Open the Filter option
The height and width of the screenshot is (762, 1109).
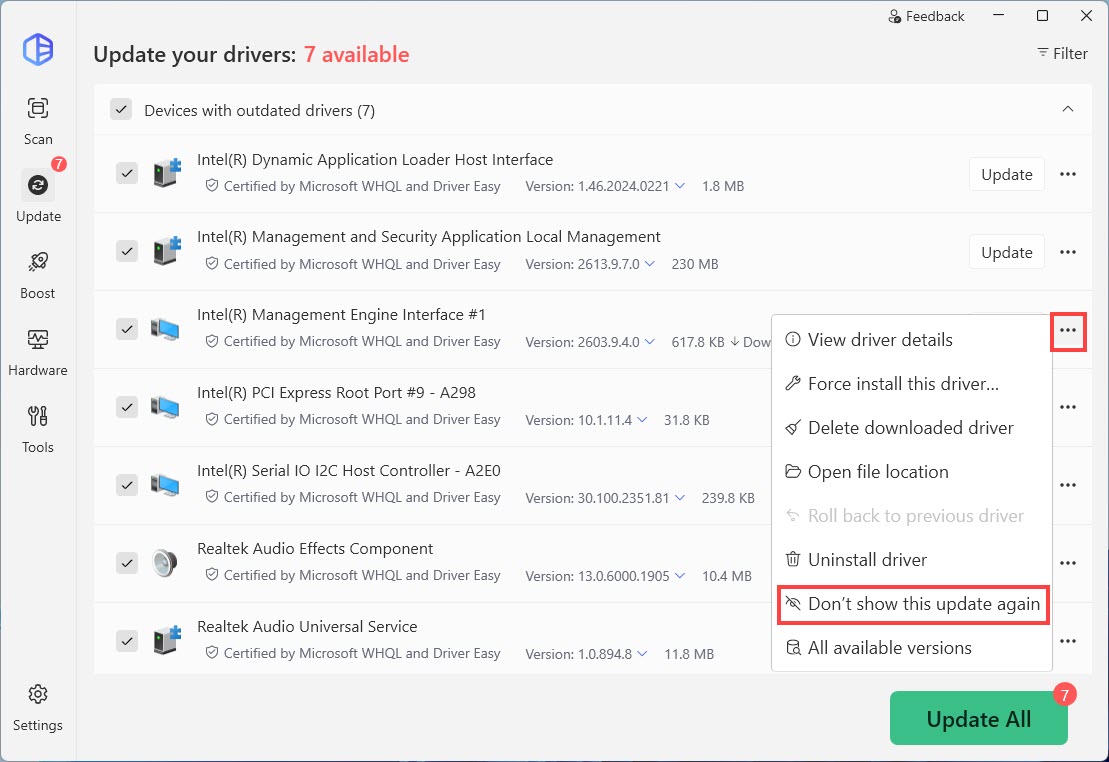click(1062, 53)
